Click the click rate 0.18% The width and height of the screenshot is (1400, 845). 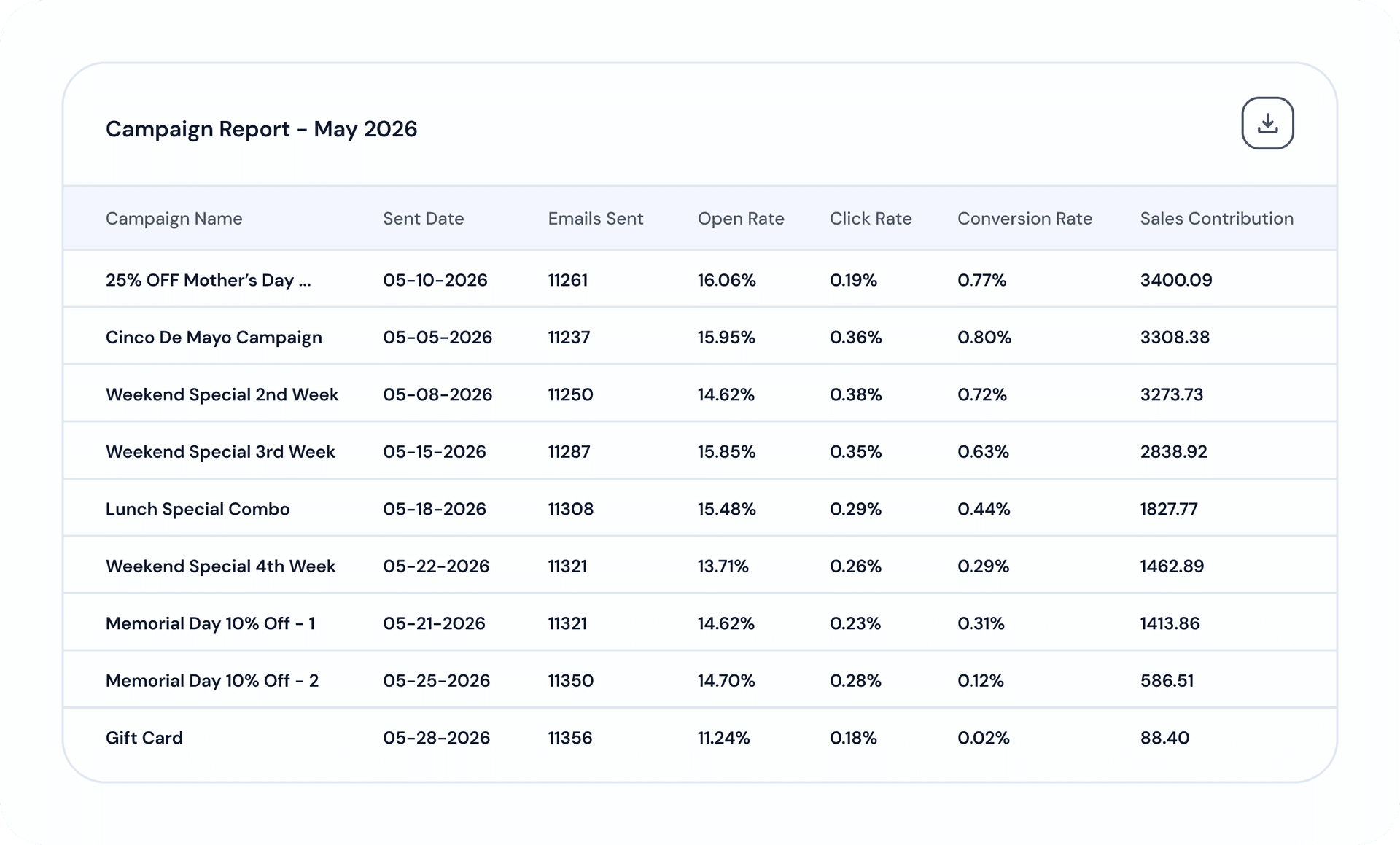coord(853,738)
